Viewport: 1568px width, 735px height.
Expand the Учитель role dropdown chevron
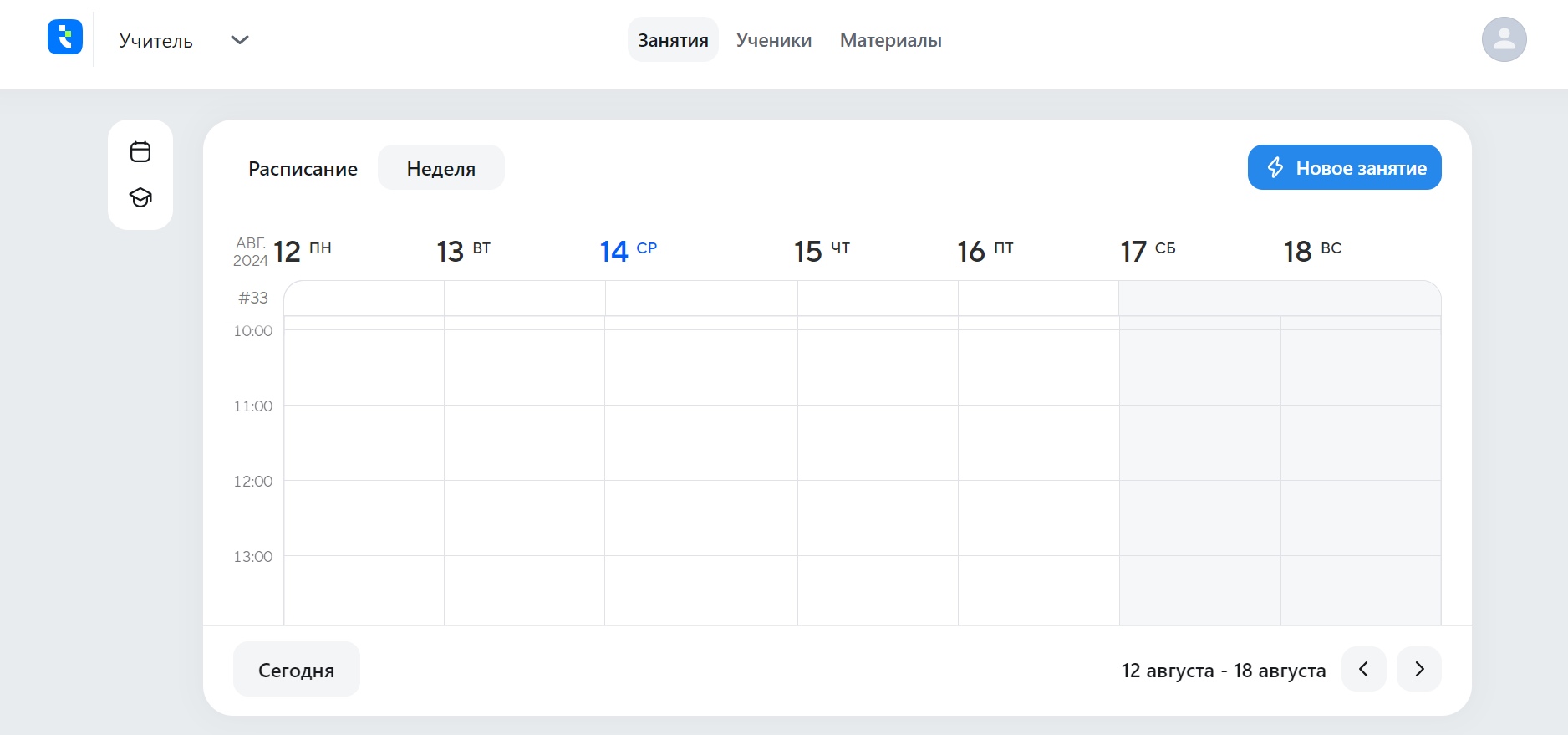click(240, 40)
